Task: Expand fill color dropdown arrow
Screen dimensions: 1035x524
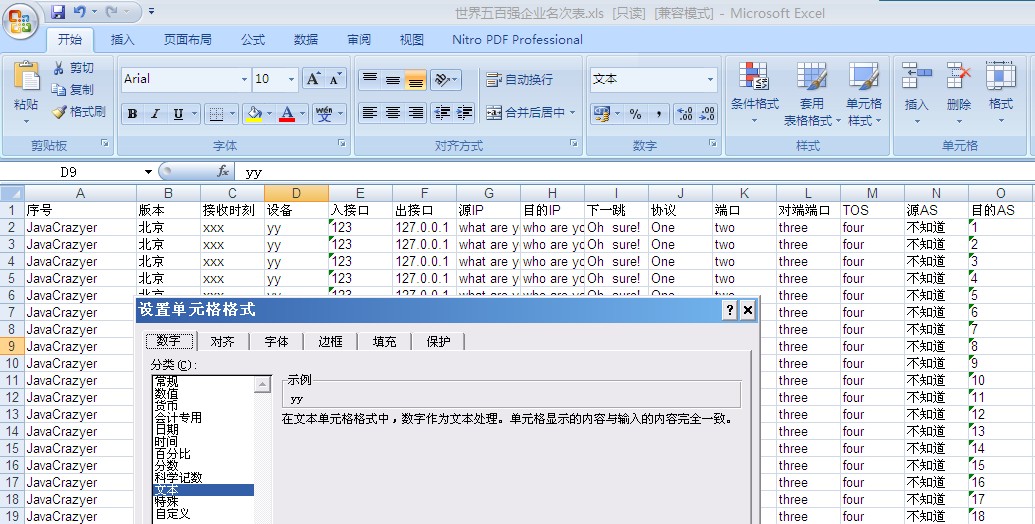Action: point(269,114)
